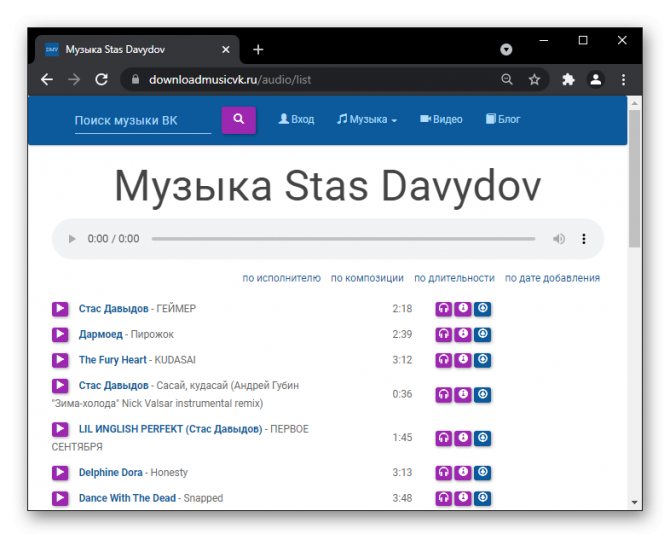Open Chrome three-dot menu
Viewport: 670px width, 552px height.
[623, 79]
